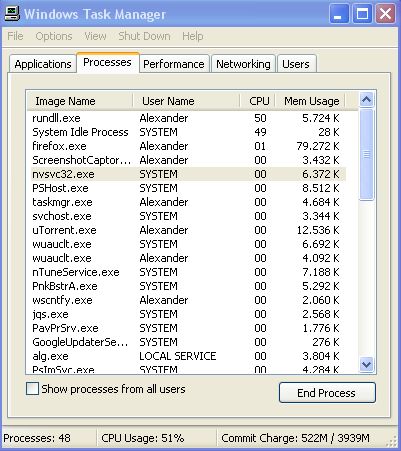Select the ScreenshotCaptor process row
This screenshot has width=401, height=451.
click(188, 160)
